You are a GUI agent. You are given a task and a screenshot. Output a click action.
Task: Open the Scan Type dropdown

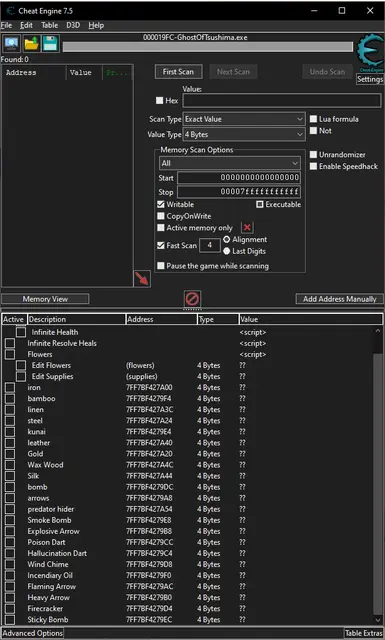pos(244,119)
